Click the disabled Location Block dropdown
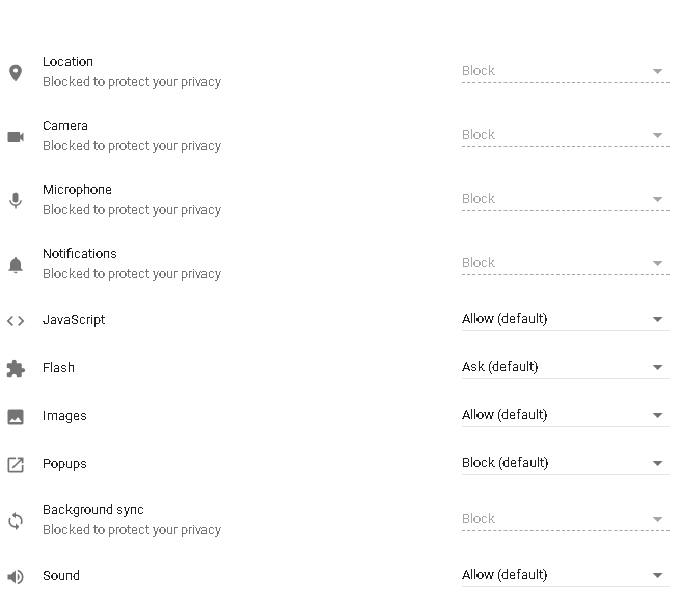Image resolution: width=681 pixels, height=601 pixels. 565,71
